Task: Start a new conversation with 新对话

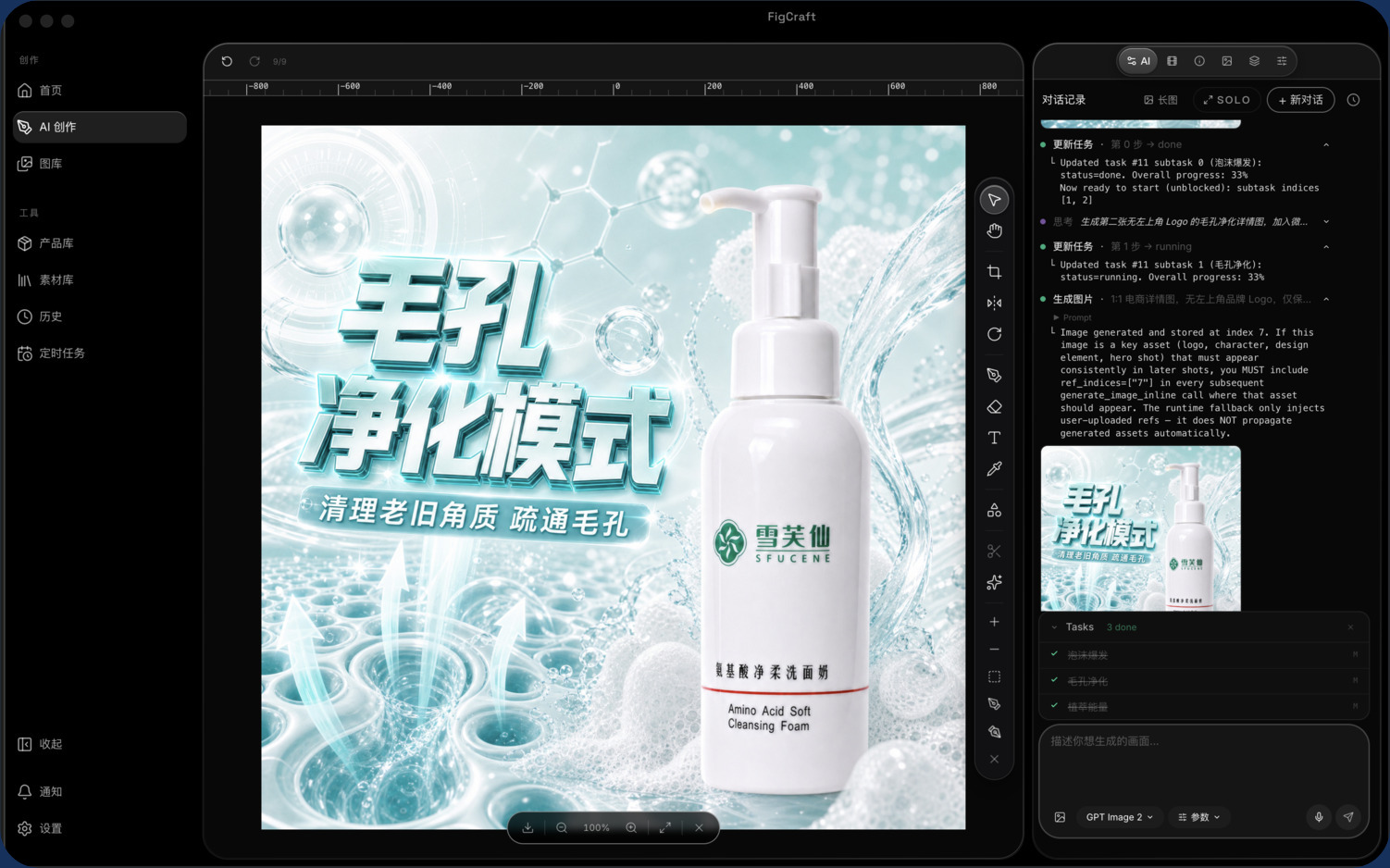Action: pyautogui.click(x=1300, y=100)
